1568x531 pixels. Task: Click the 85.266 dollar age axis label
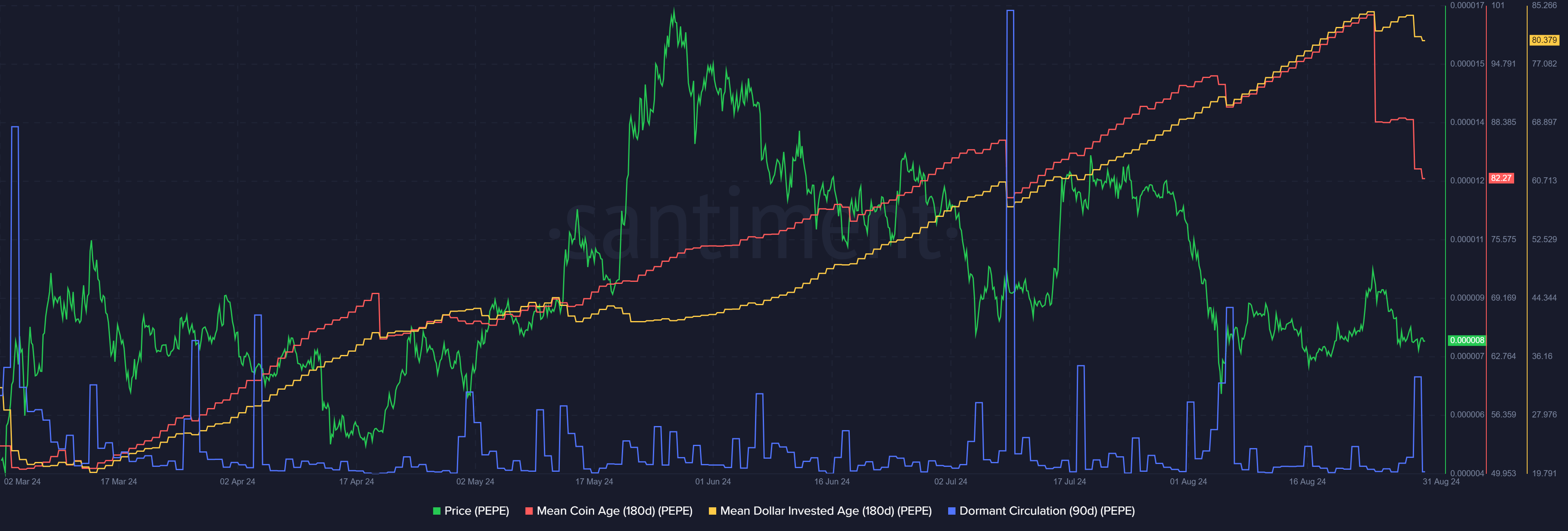pyautogui.click(x=1544, y=5)
